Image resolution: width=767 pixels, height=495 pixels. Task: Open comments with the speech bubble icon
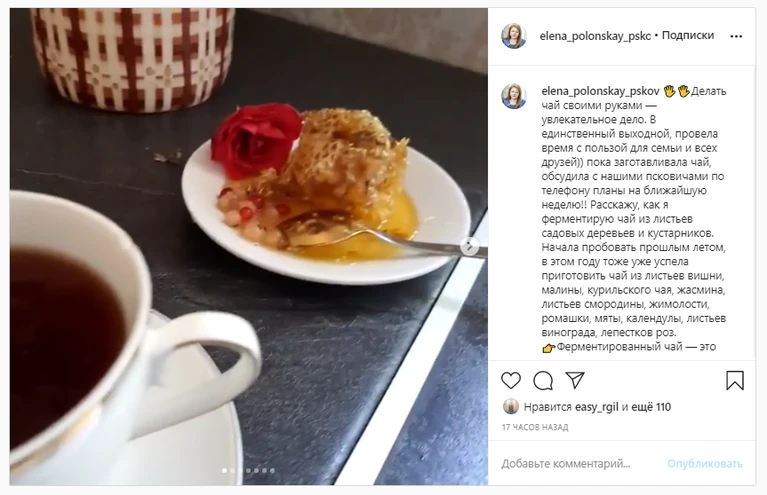click(543, 380)
